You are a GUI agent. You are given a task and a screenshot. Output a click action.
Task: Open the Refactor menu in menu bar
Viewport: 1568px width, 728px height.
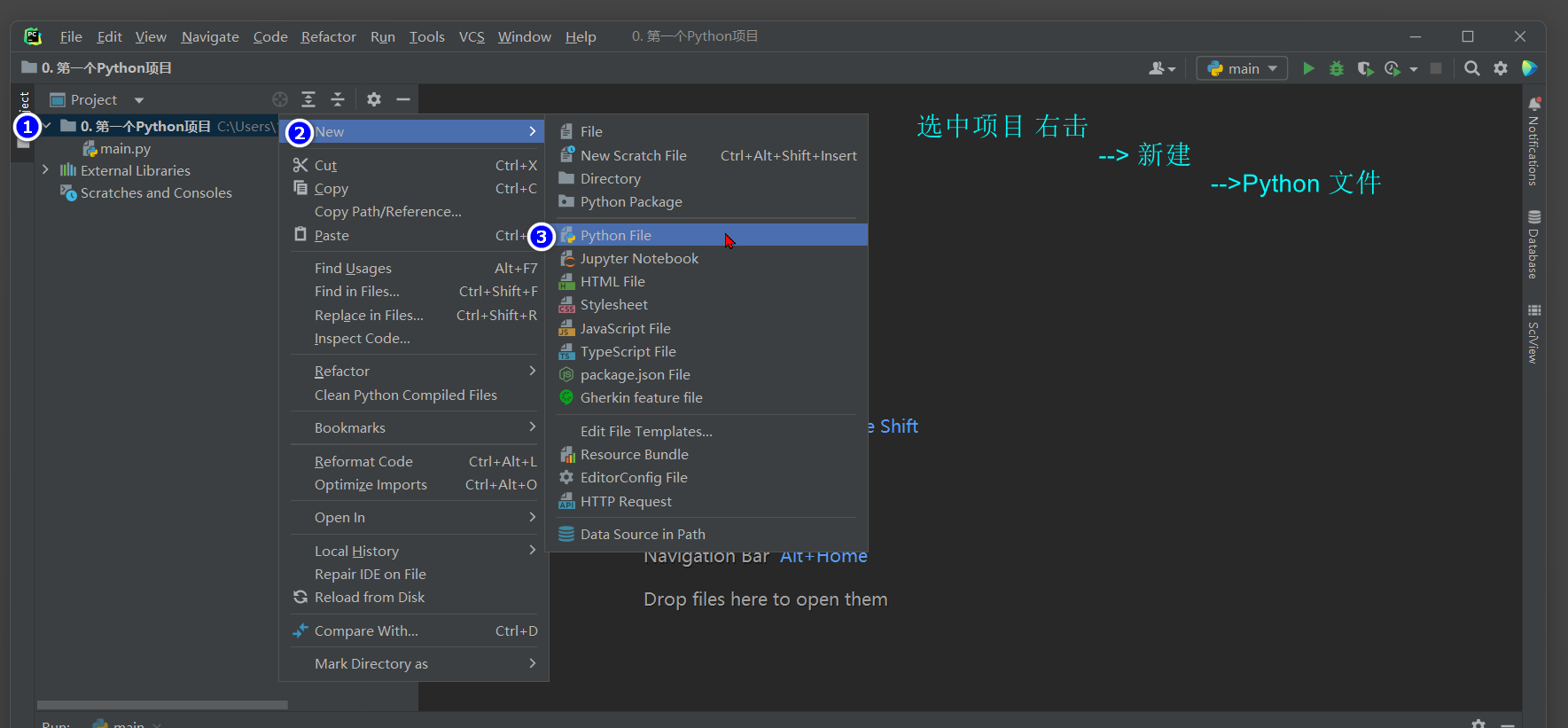(328, 36)
